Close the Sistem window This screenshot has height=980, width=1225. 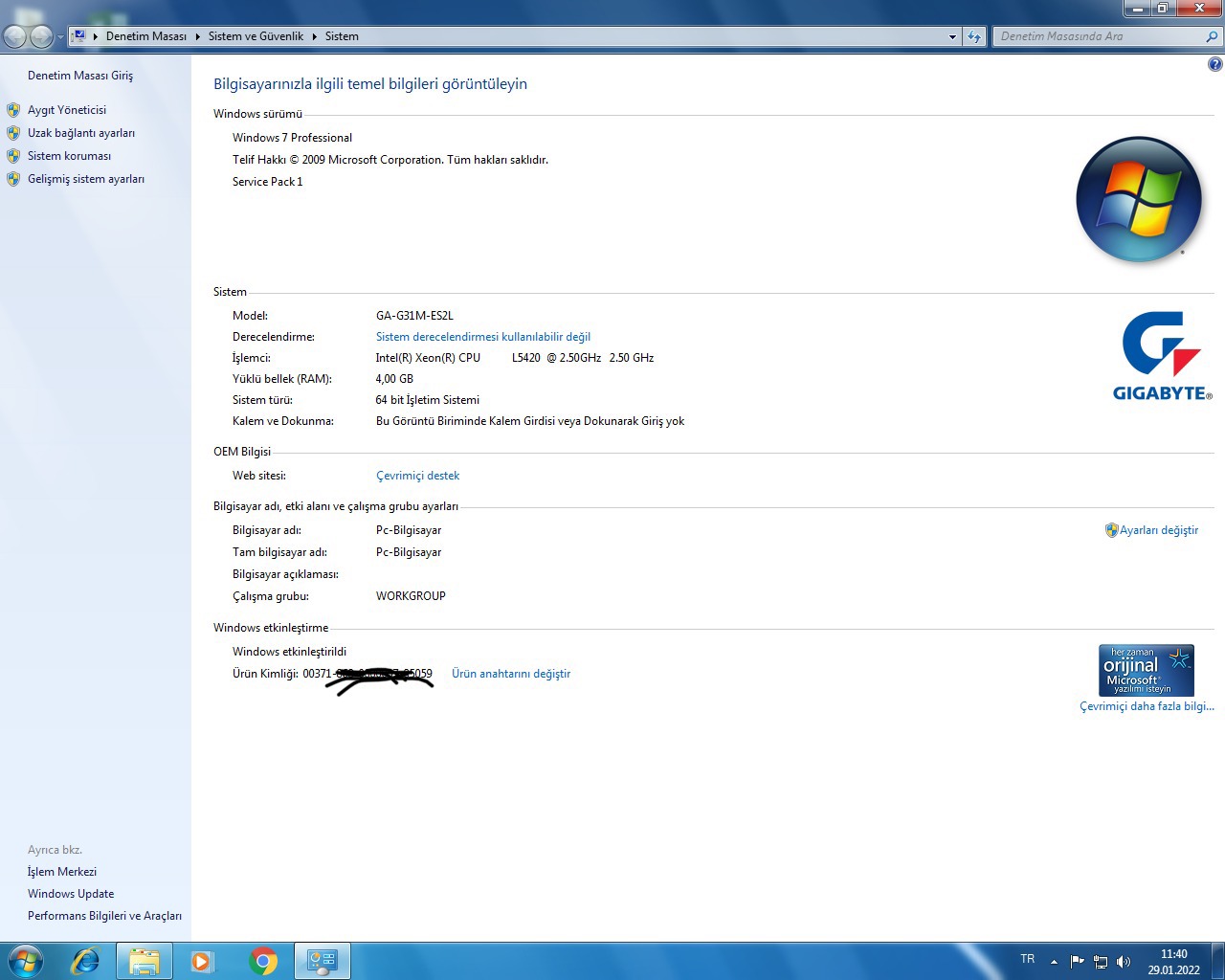coord(1199,8)
